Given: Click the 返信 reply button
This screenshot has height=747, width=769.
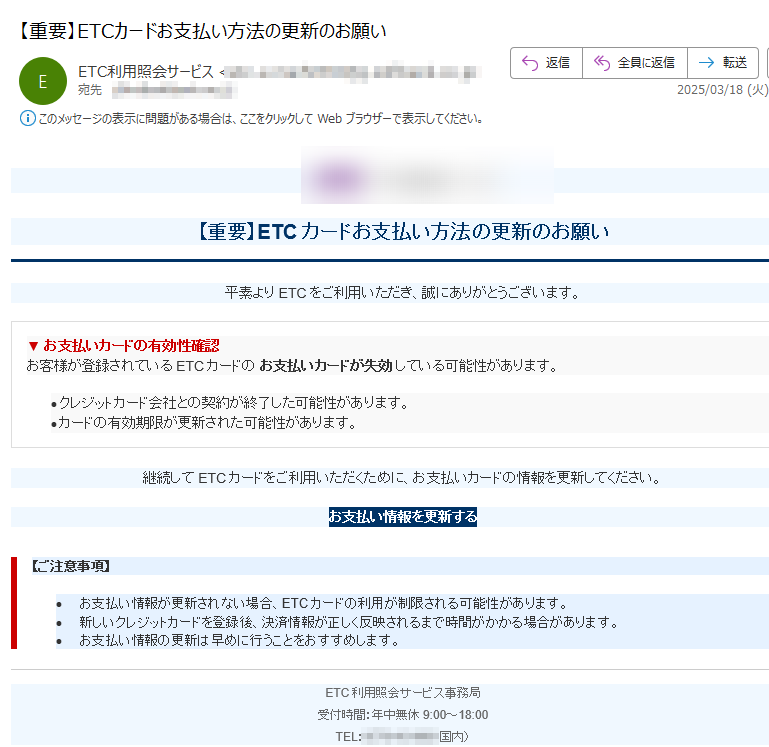Looking at the screenshot, I should 546,63.
